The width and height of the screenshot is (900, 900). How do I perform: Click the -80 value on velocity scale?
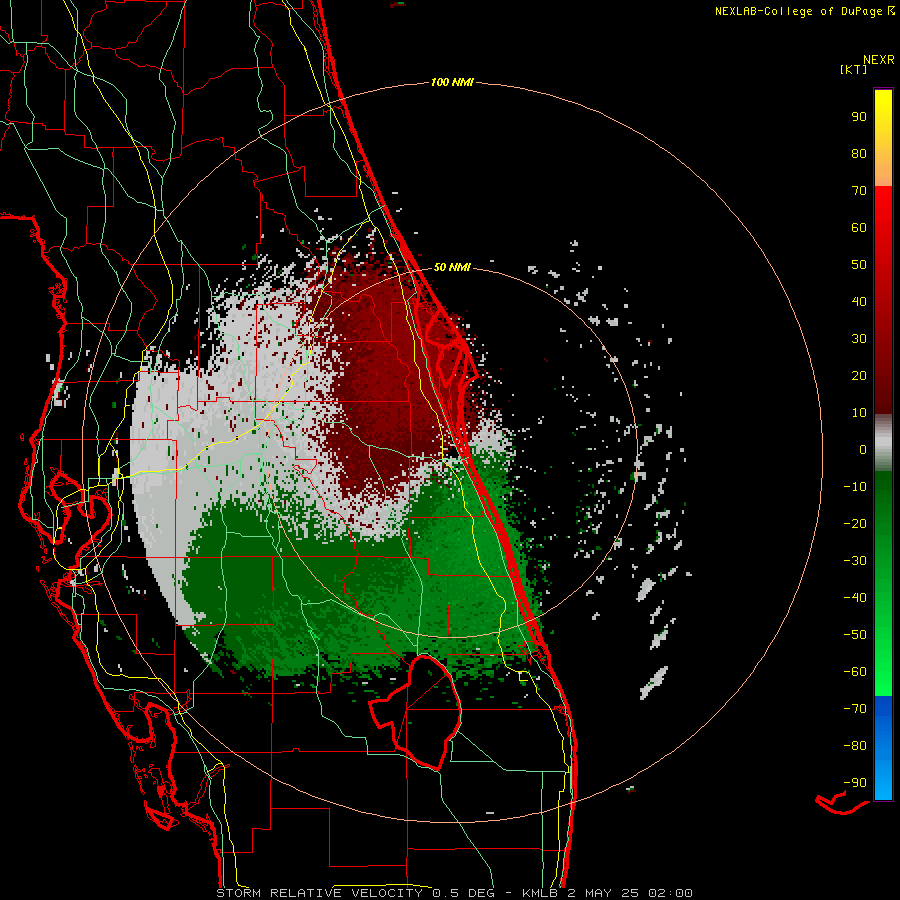(855, 746)
